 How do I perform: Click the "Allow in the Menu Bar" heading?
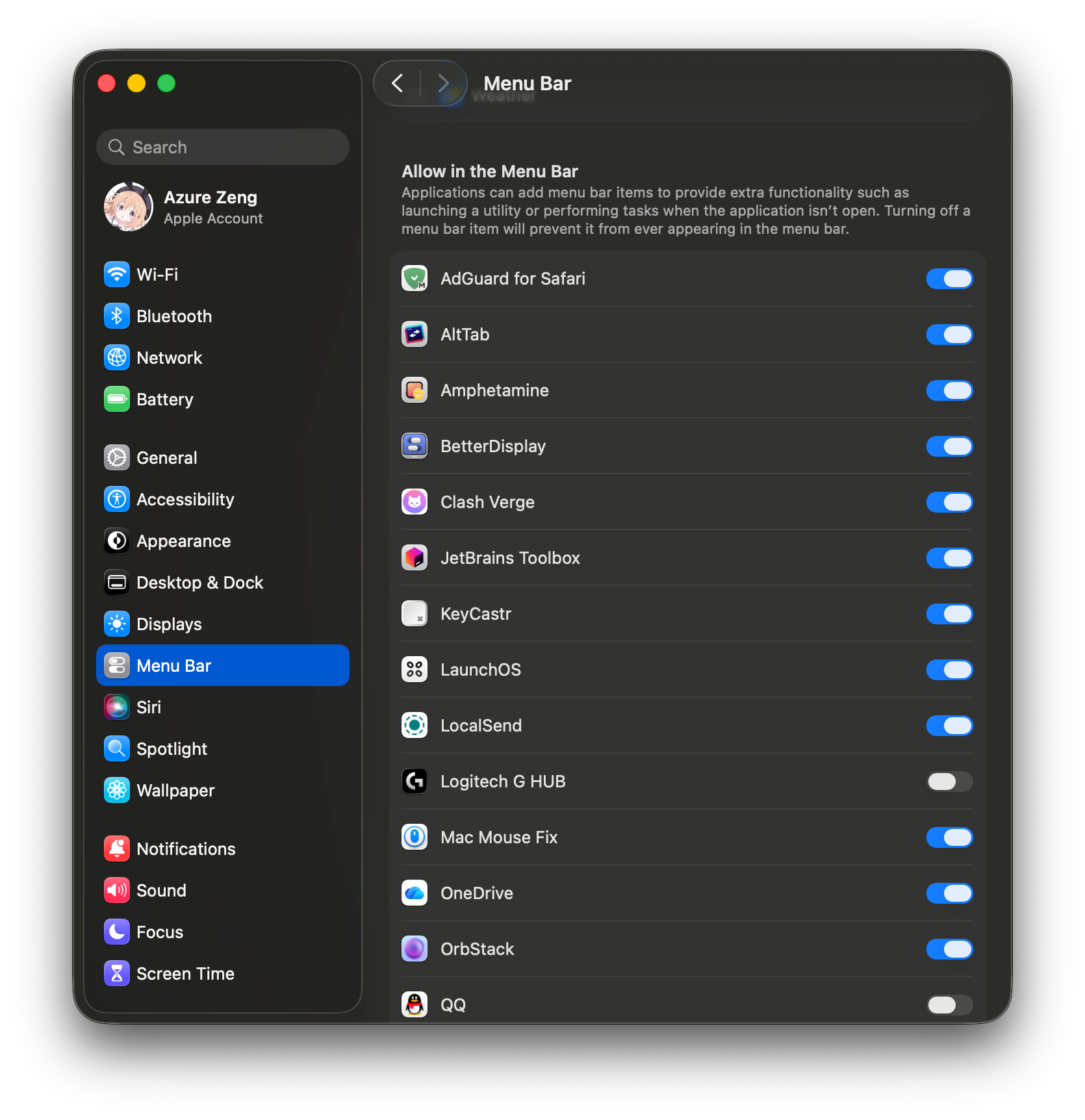click(x=490, y=172)
